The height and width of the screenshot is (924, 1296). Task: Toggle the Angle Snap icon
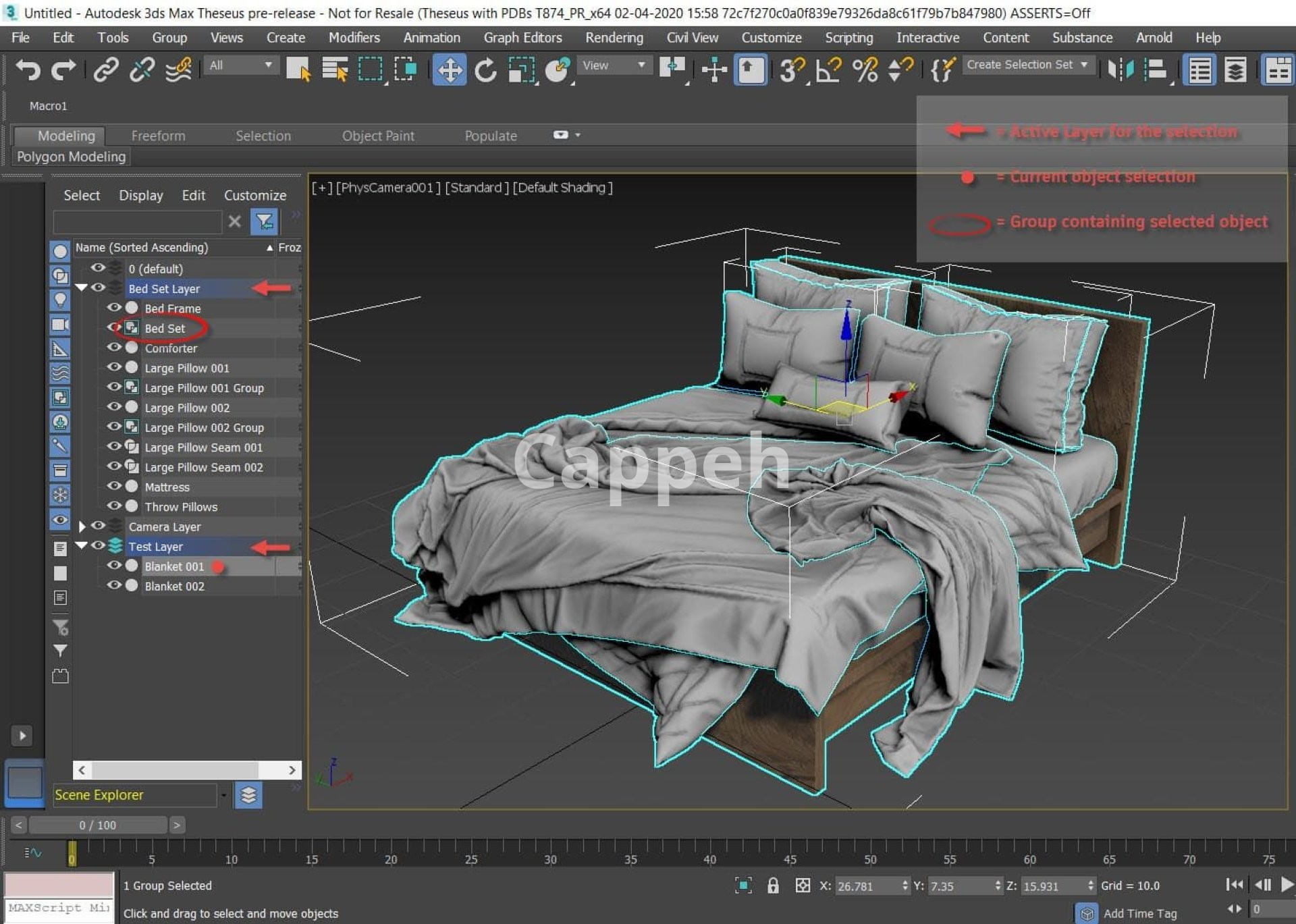(829, 70)
